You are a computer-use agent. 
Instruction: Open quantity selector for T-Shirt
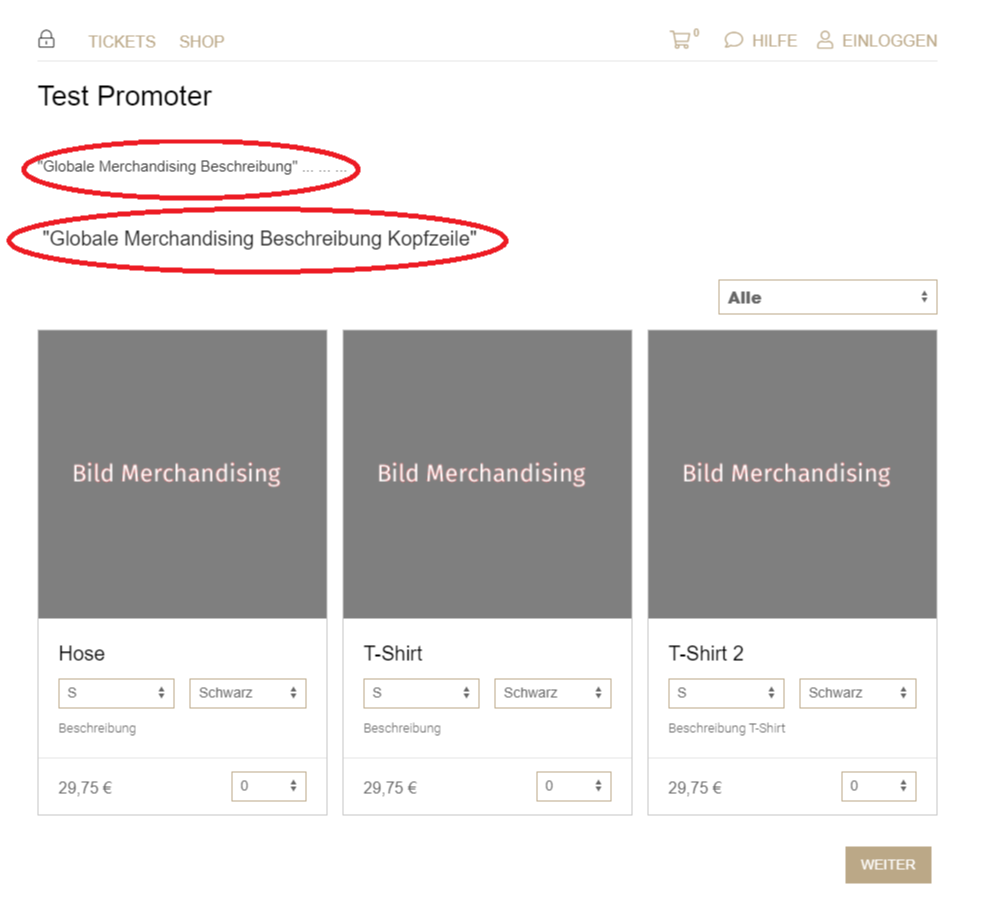coord(573,786)
